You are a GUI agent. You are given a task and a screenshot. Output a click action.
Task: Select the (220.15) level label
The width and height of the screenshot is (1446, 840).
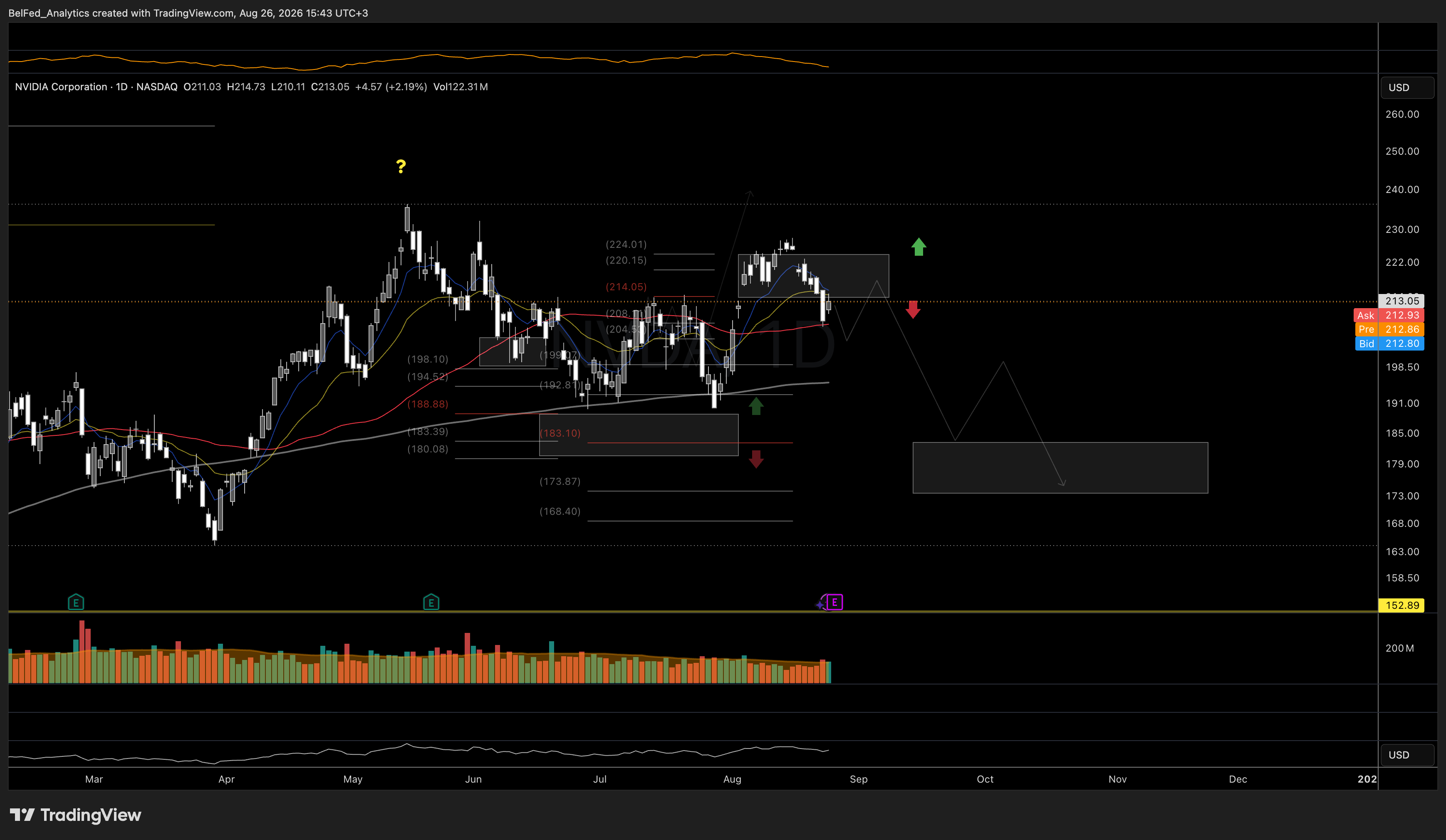tap(626, 260)
